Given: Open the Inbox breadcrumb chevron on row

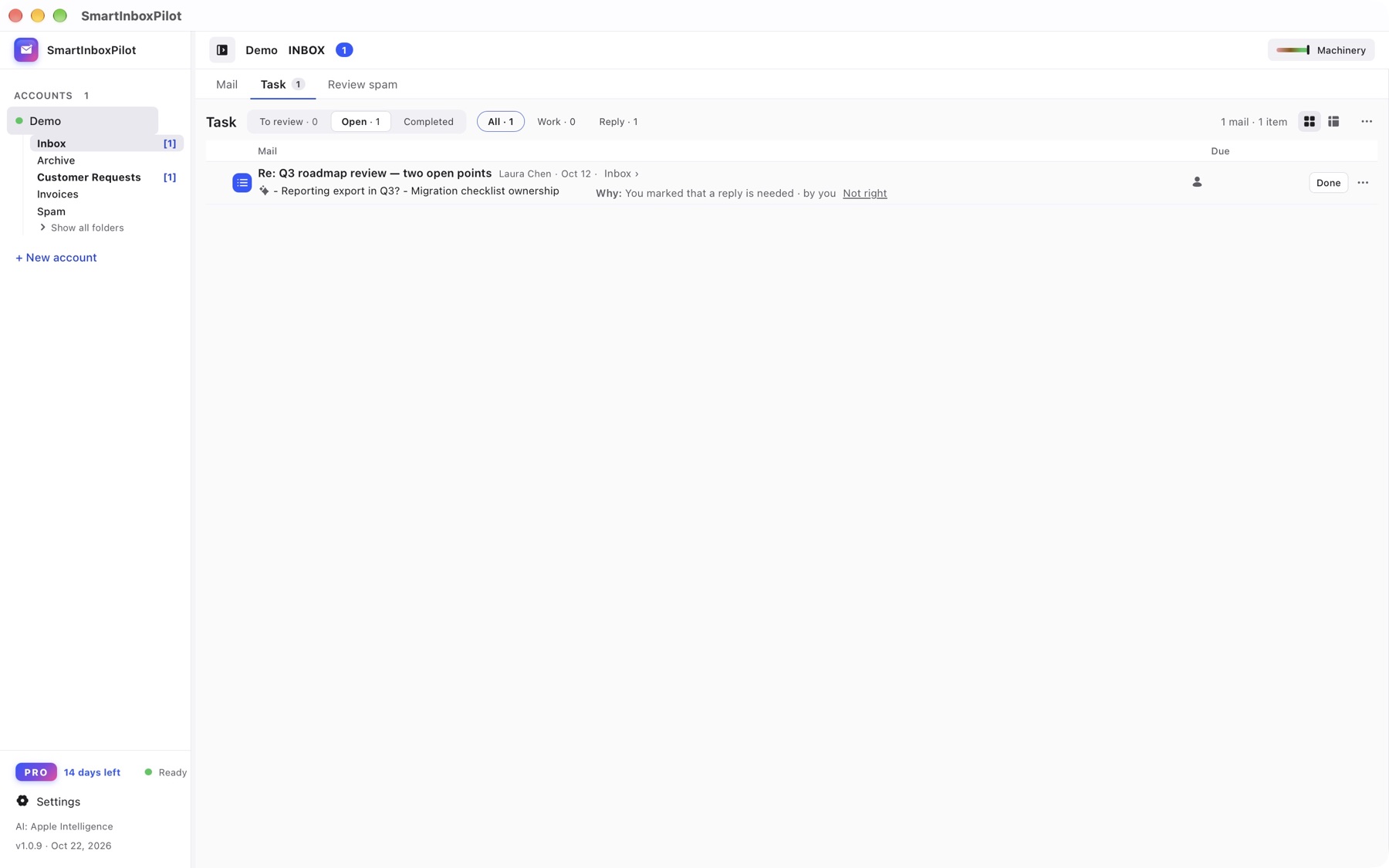Looking at the screenshot, I should click(x=637, y=174).
